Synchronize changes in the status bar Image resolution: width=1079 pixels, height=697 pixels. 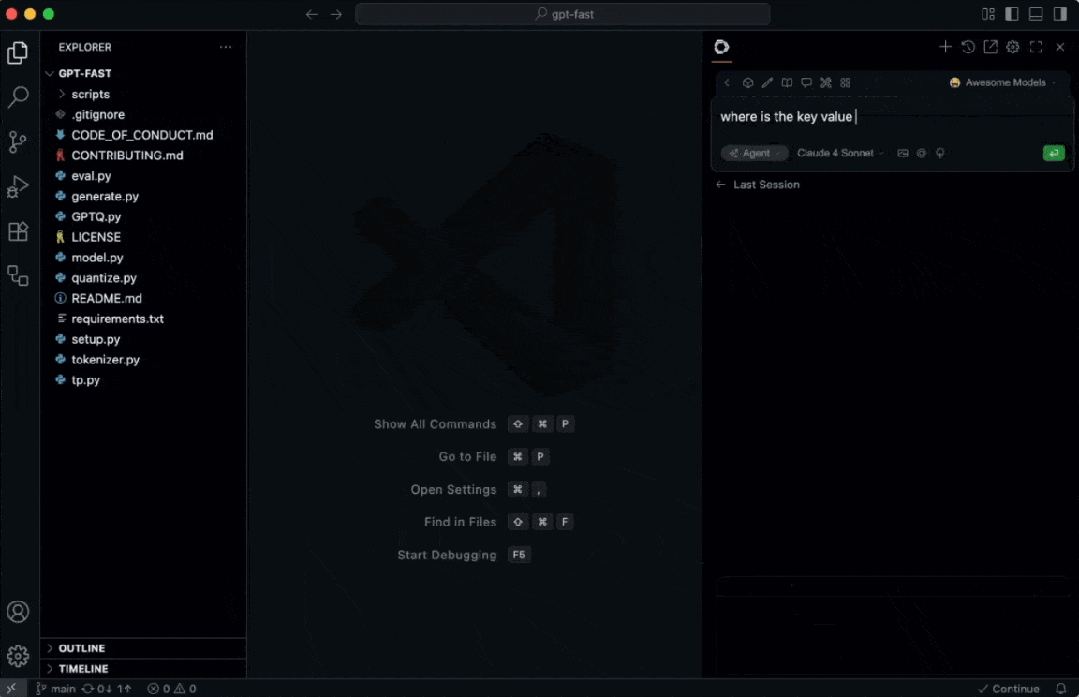point(107,688)
